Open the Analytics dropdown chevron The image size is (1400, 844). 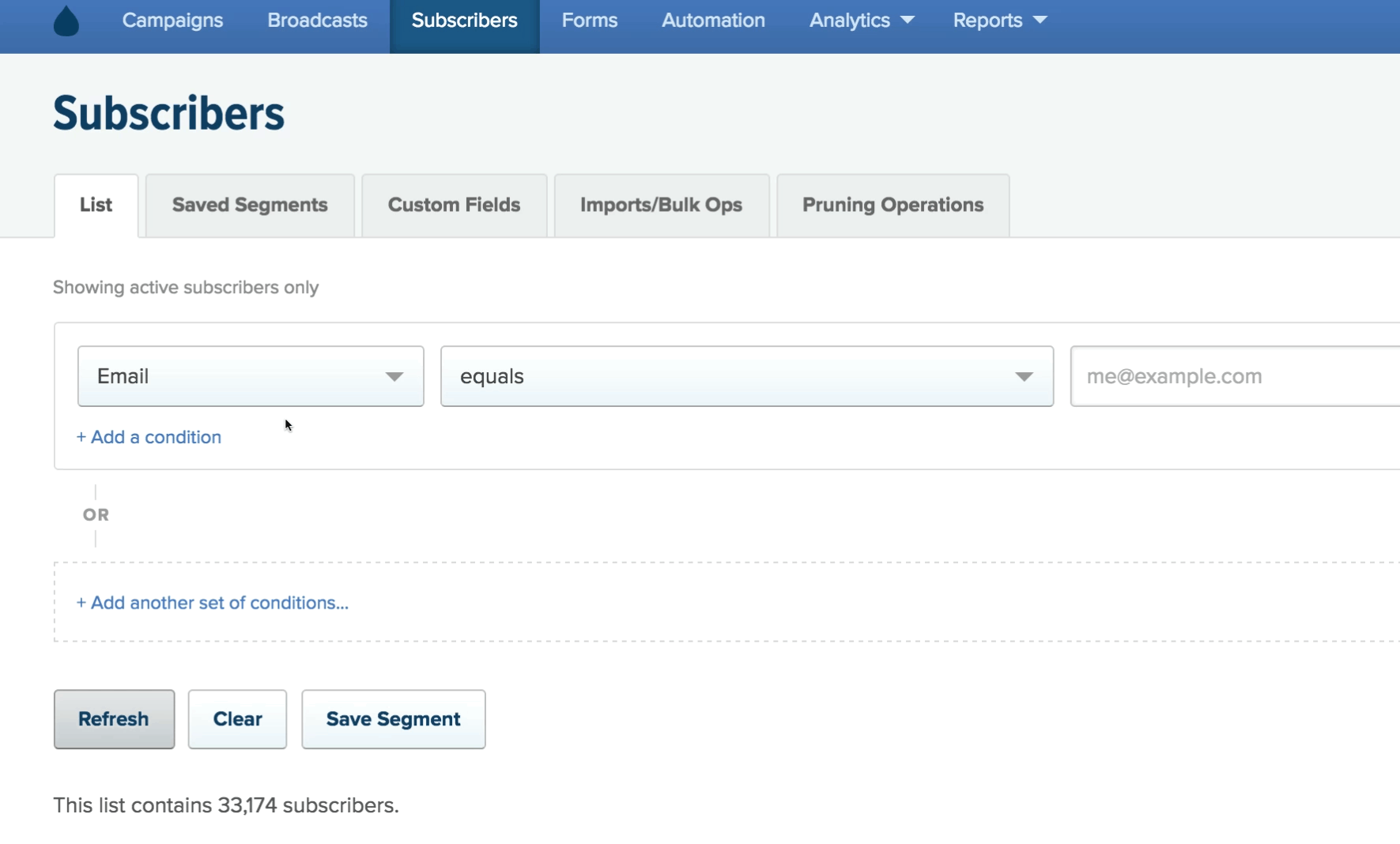(908, 20)
